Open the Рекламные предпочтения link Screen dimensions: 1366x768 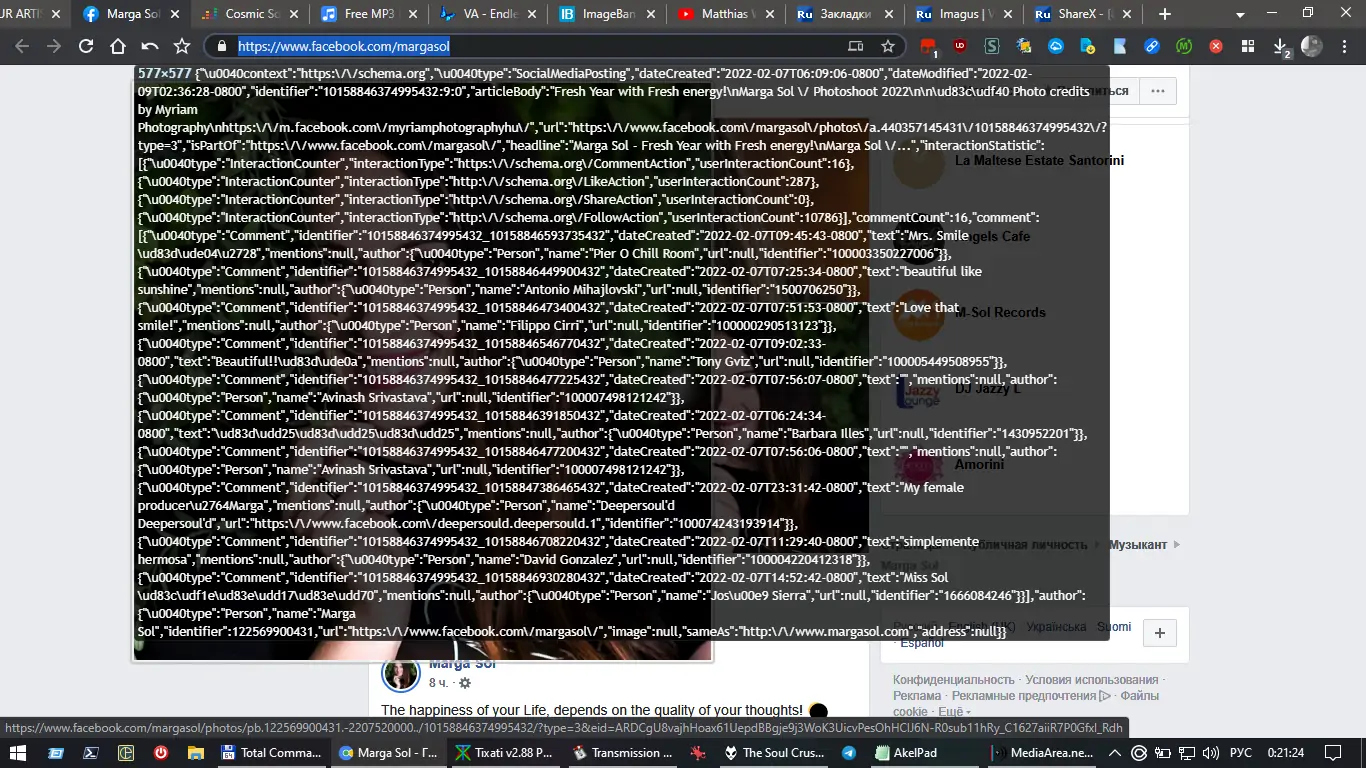pyautogui.click(x=1031, y=696)
